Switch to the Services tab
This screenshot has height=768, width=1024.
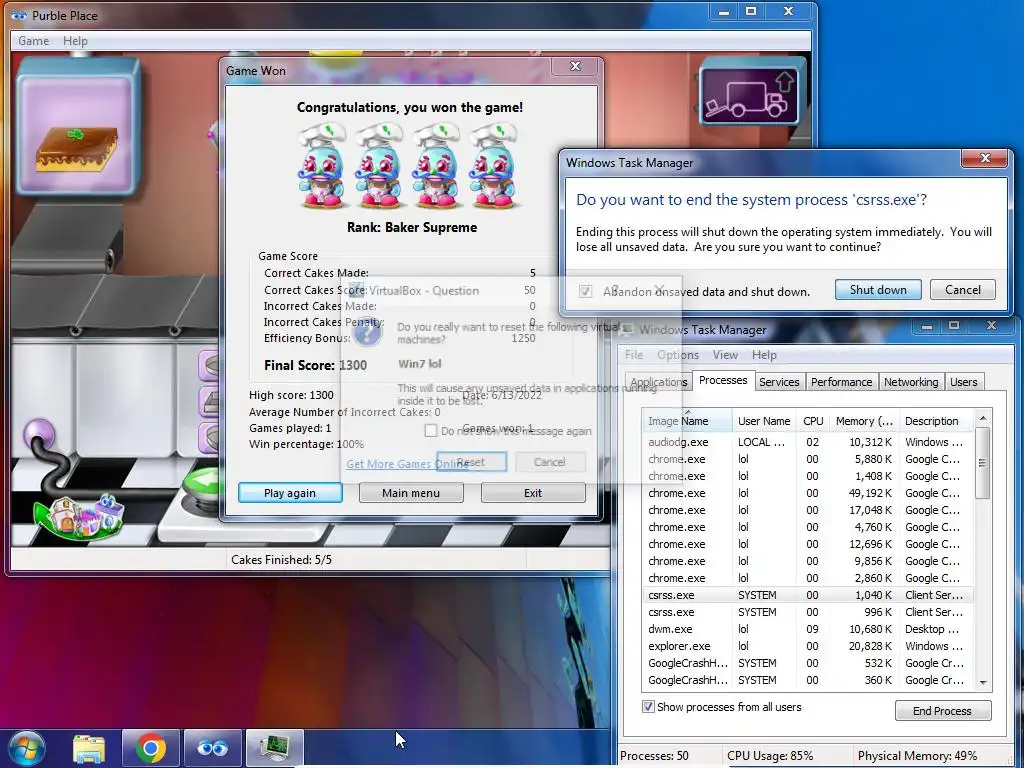pos(779,382)
